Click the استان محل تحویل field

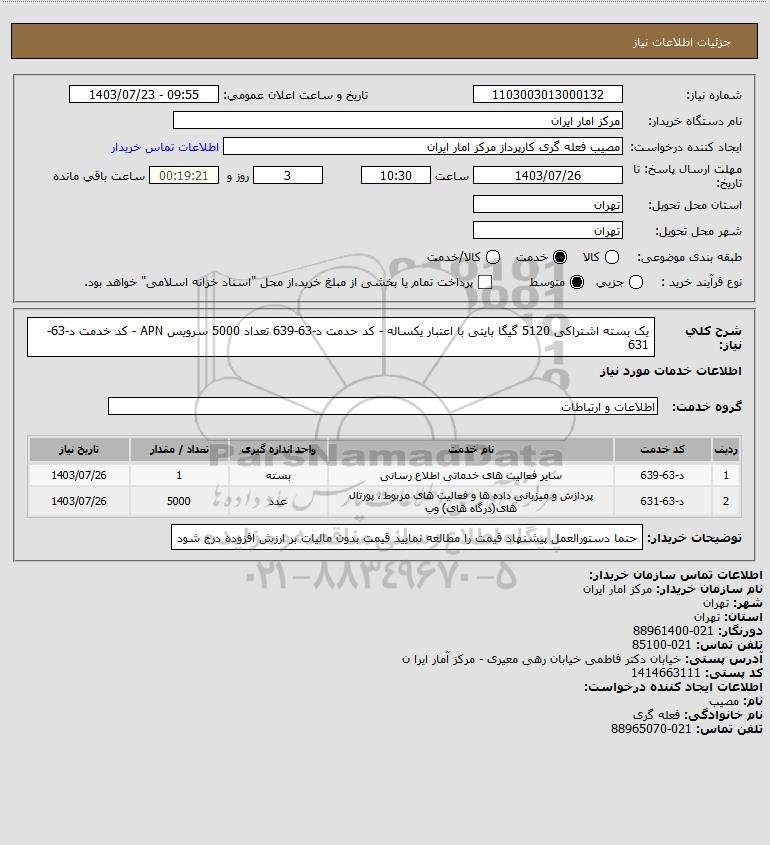[x=547, y=204]
